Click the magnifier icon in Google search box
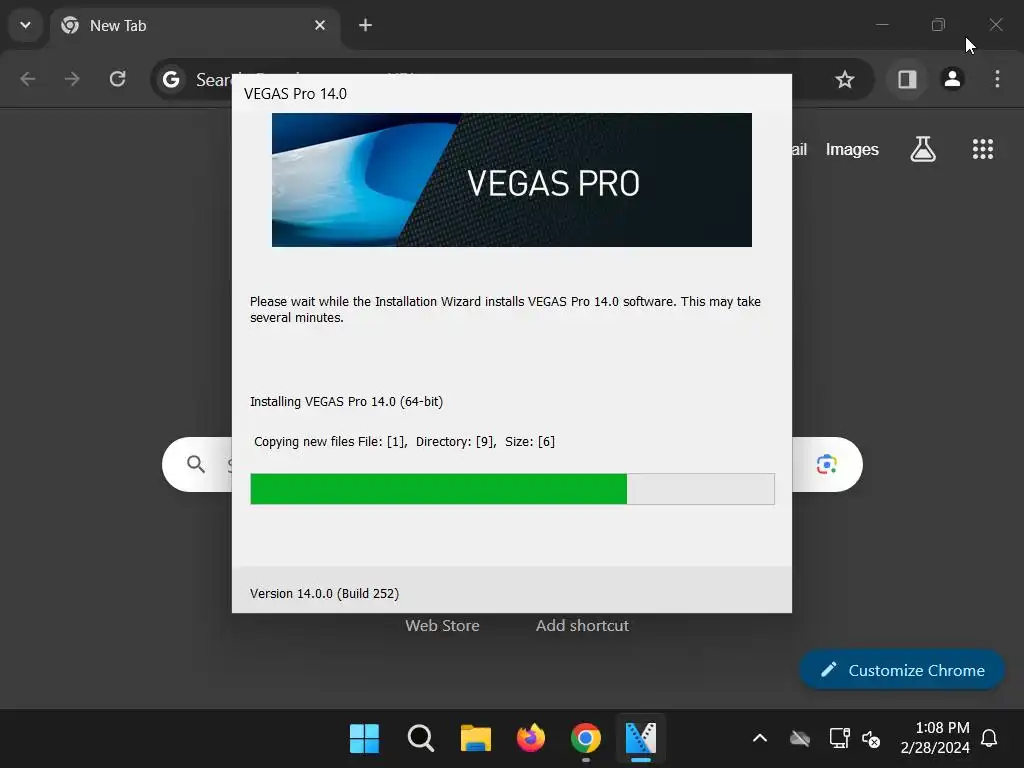 (196, 464)
